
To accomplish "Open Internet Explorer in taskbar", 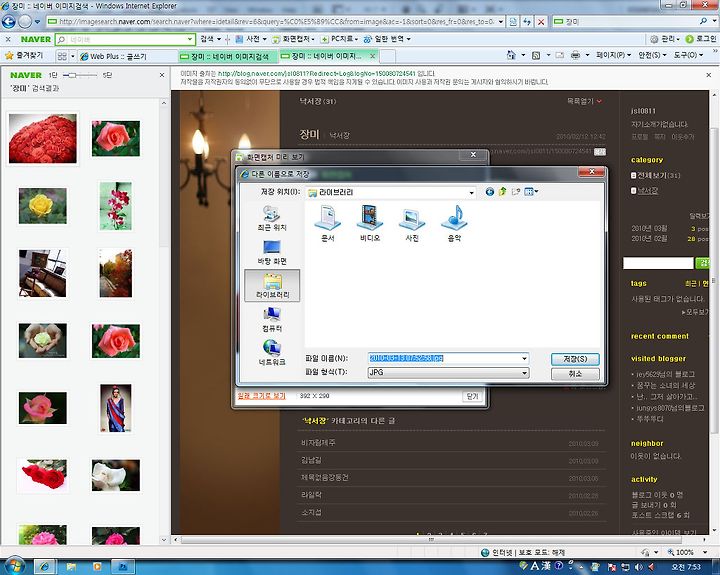I will coord(45,567).
